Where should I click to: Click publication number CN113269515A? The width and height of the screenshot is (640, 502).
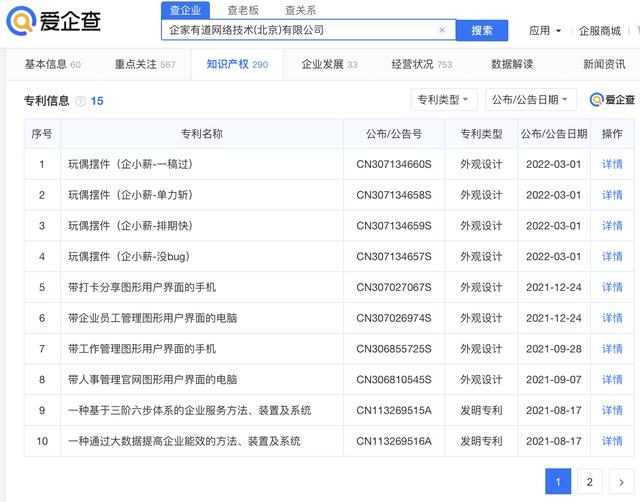(394, 410)
